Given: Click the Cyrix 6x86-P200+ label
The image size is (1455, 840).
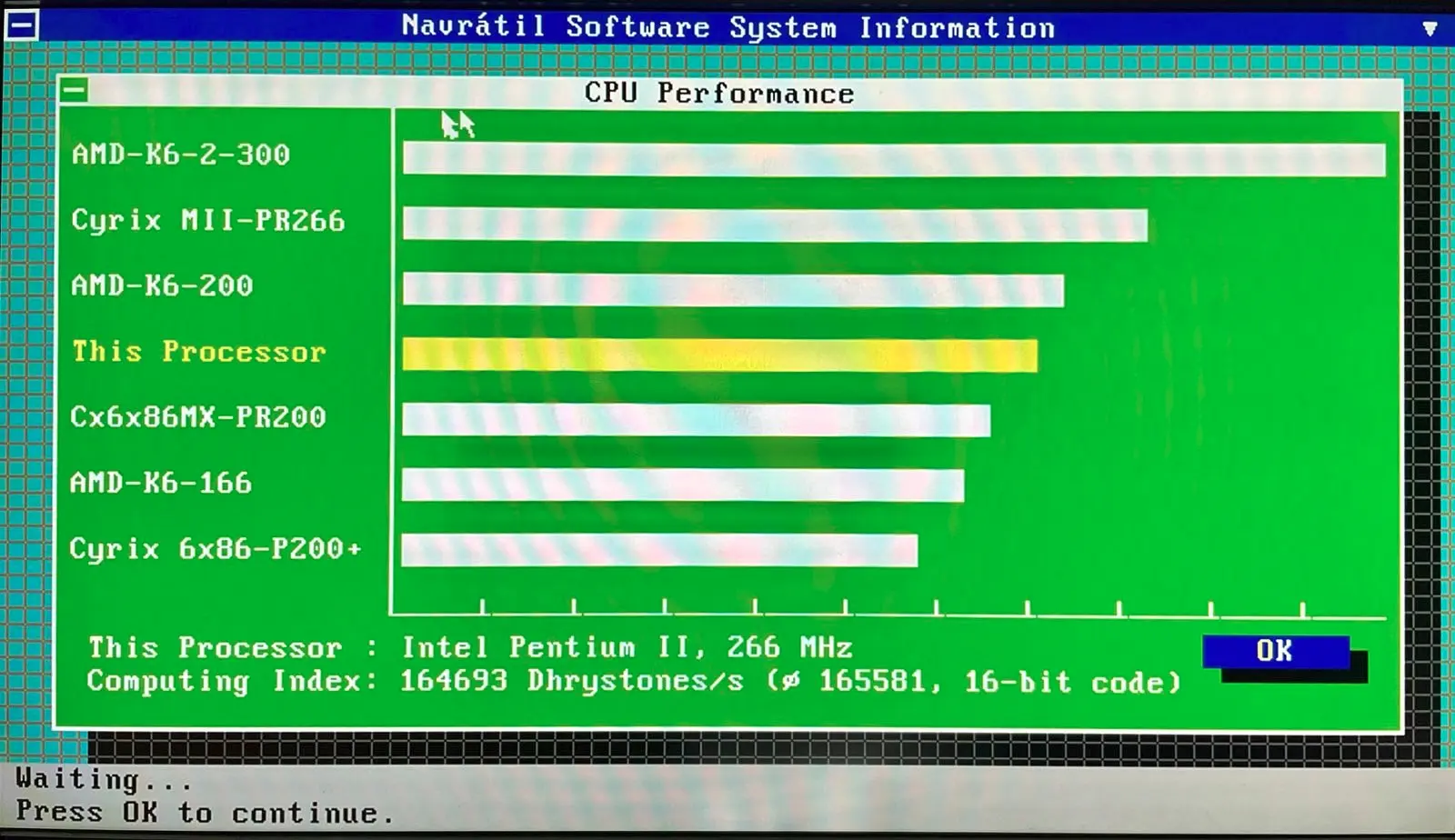Looking at the screenshot, I should [215, 548].
